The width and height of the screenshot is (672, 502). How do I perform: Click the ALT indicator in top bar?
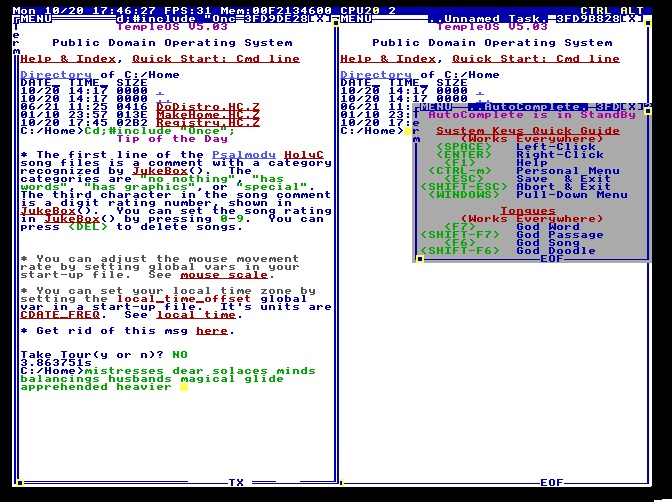(632, 11)
